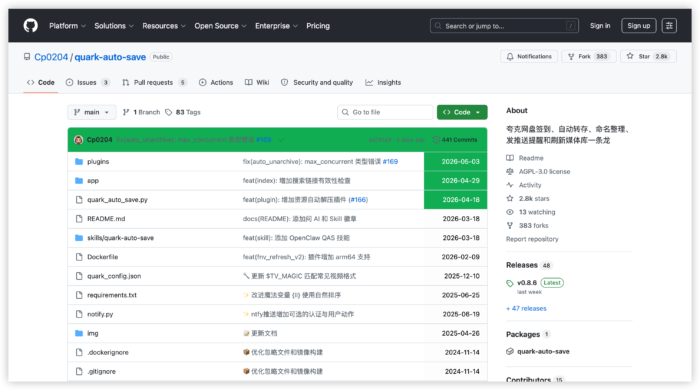Screen dimensions: 700x390
Task: Open the GitHub home logo
Action: pos(31,25)
